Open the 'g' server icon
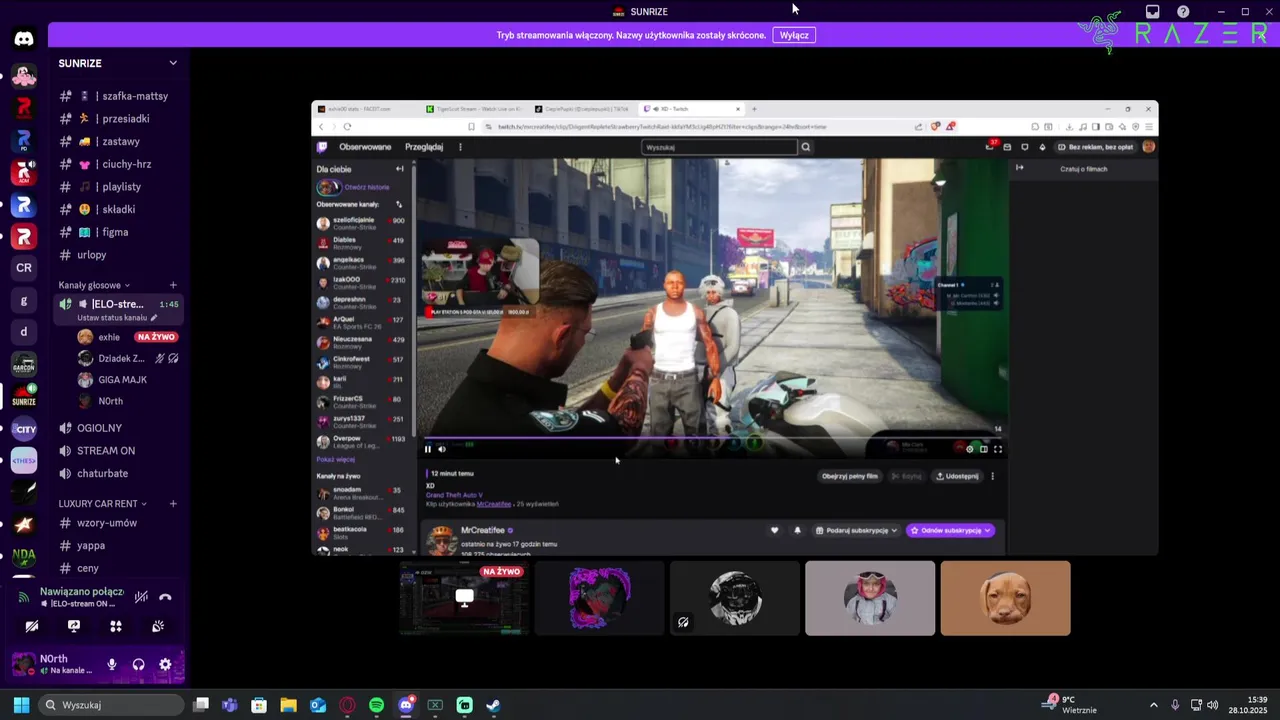The height and width of the screenshot is (720, 1280). [24, 300]
